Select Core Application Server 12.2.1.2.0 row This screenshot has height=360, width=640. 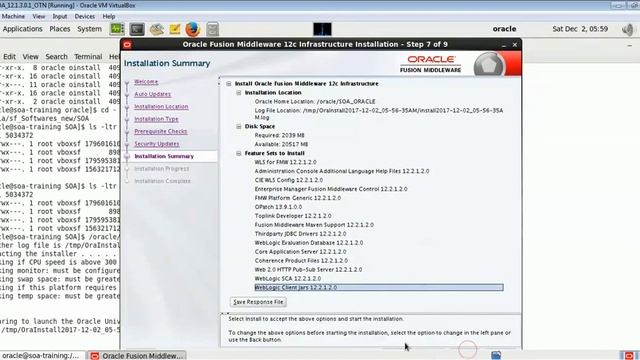[x=300, y=252]
